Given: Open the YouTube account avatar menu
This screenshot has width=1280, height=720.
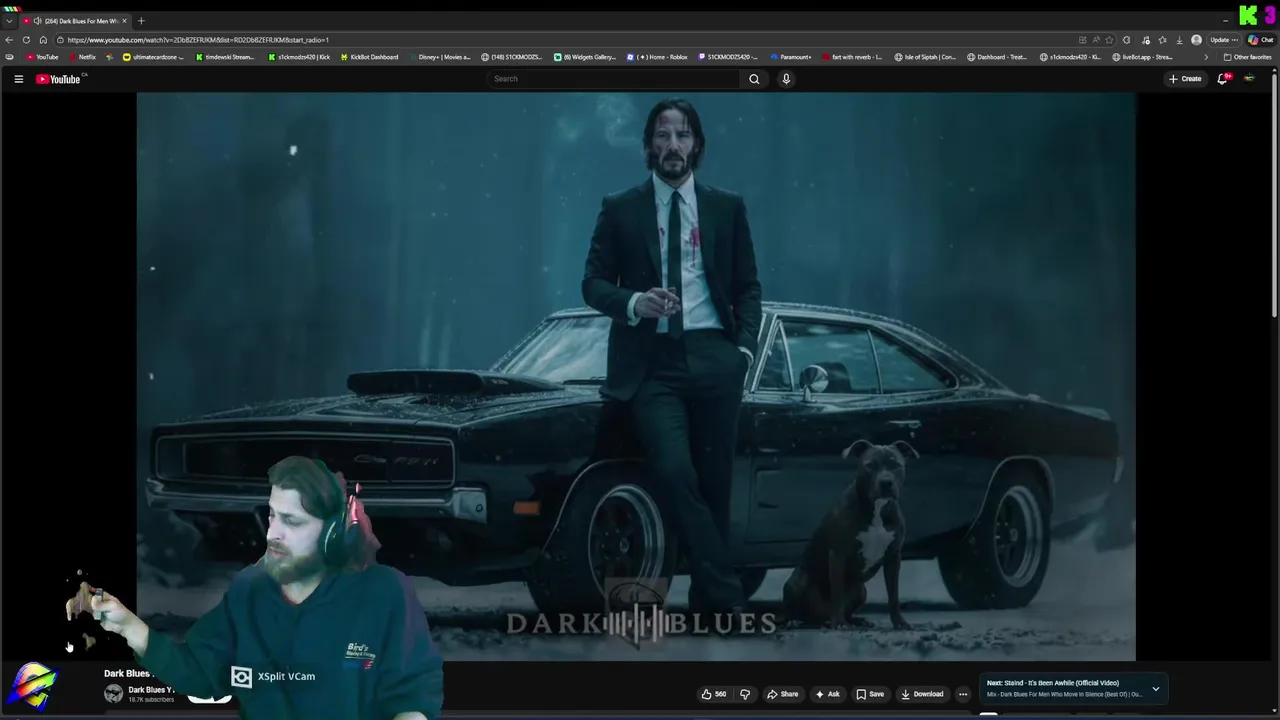Looking at the screenshot, I should point(1249,79).
